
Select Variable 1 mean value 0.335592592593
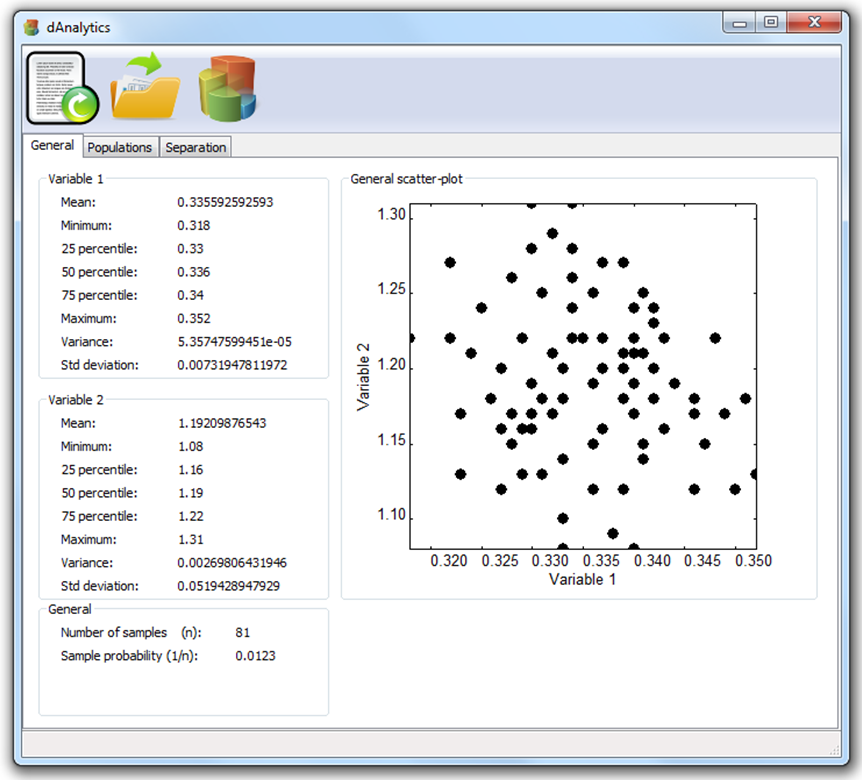pyautogui.click(x=225, y=202)
